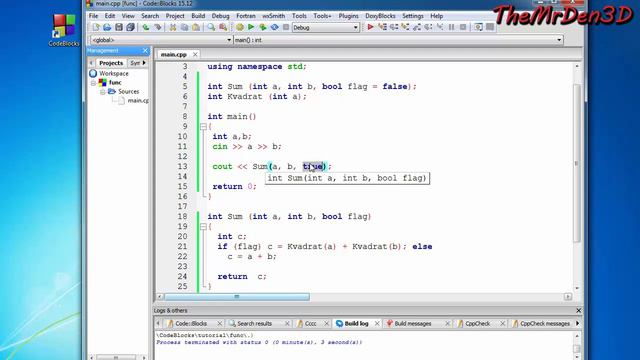The height and width of the screenshot is (360, 640).
Task: Build the project with the gear icon
Action: (240, 27)
